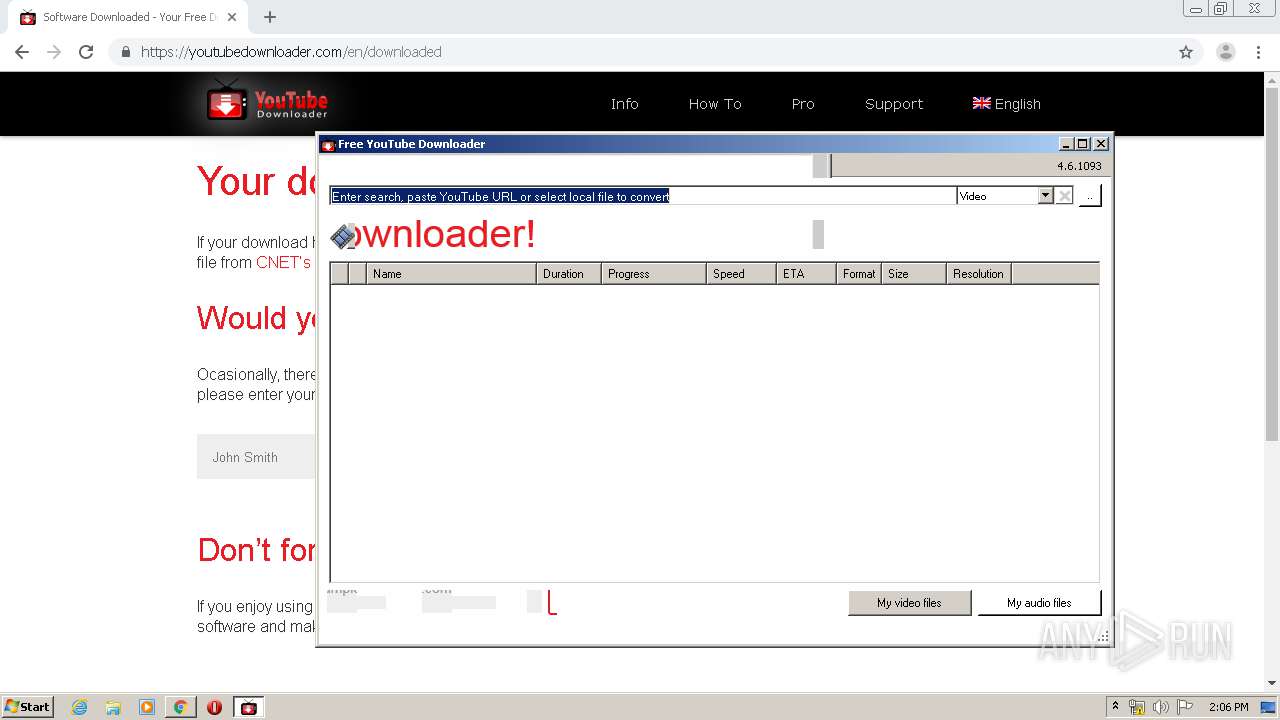Open the Action Center flag icon

[x=1185, y=707]
